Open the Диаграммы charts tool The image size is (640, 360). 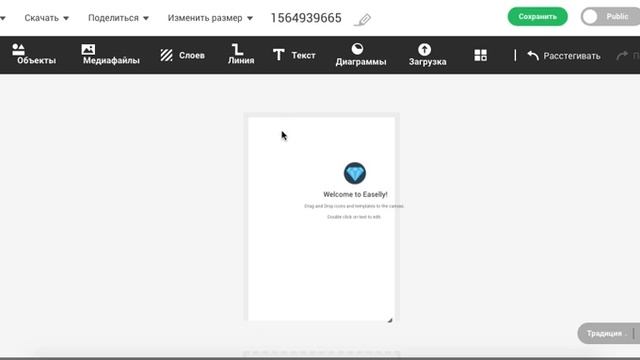[x=361, y=55]
